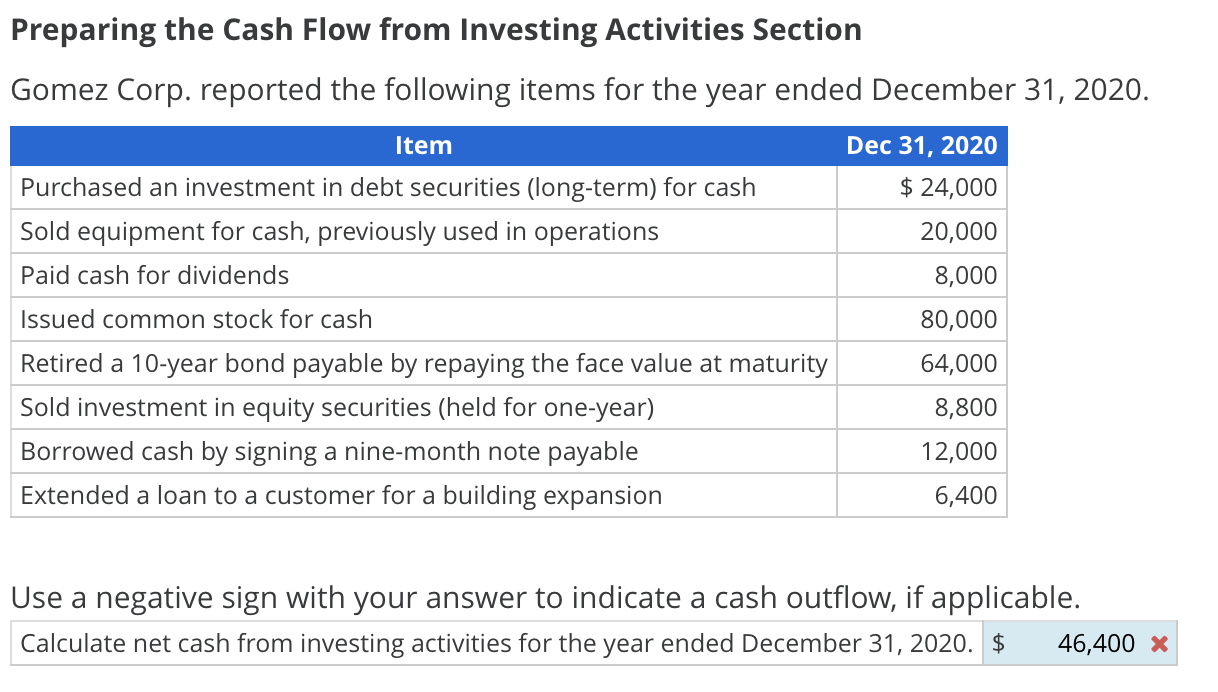Click the red X incorrect-answer icon
Viewport: 1218px width, 692px height.
1160,644
